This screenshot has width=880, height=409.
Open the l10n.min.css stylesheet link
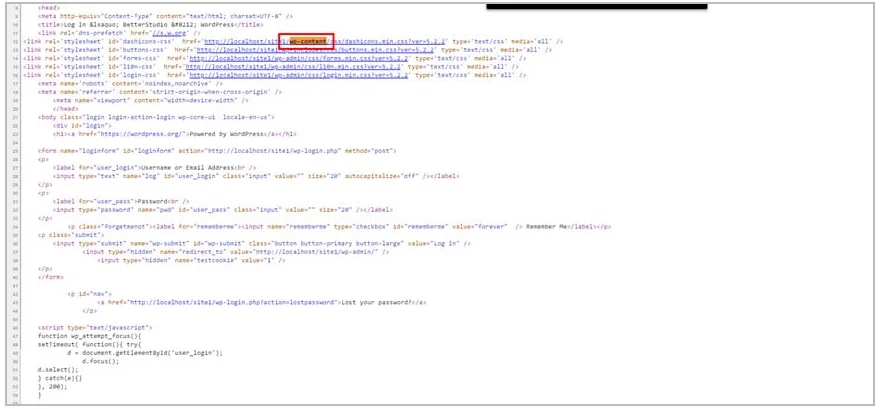click(293, 67)
